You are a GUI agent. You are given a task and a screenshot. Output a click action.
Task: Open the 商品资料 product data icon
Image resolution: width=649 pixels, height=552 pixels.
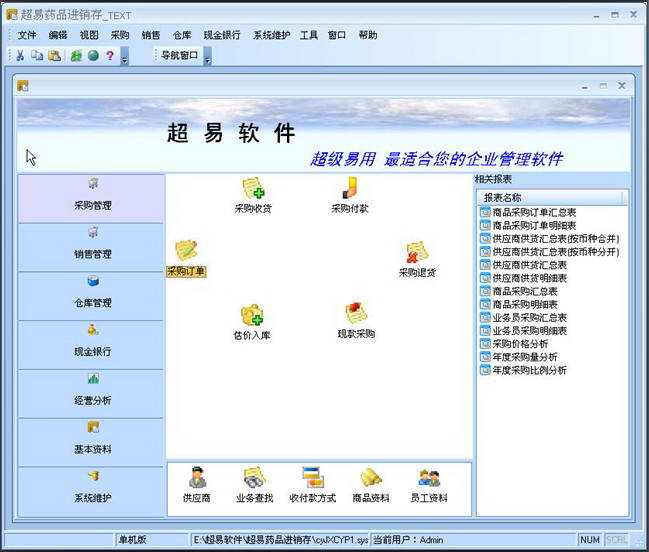371,485
